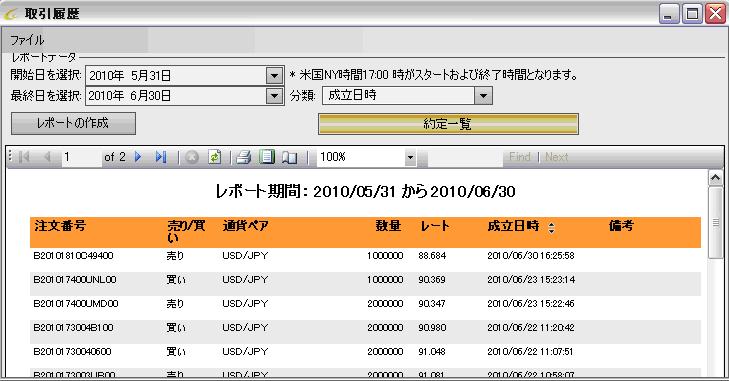
Task: Go to next report page
Action: point(138,157)
